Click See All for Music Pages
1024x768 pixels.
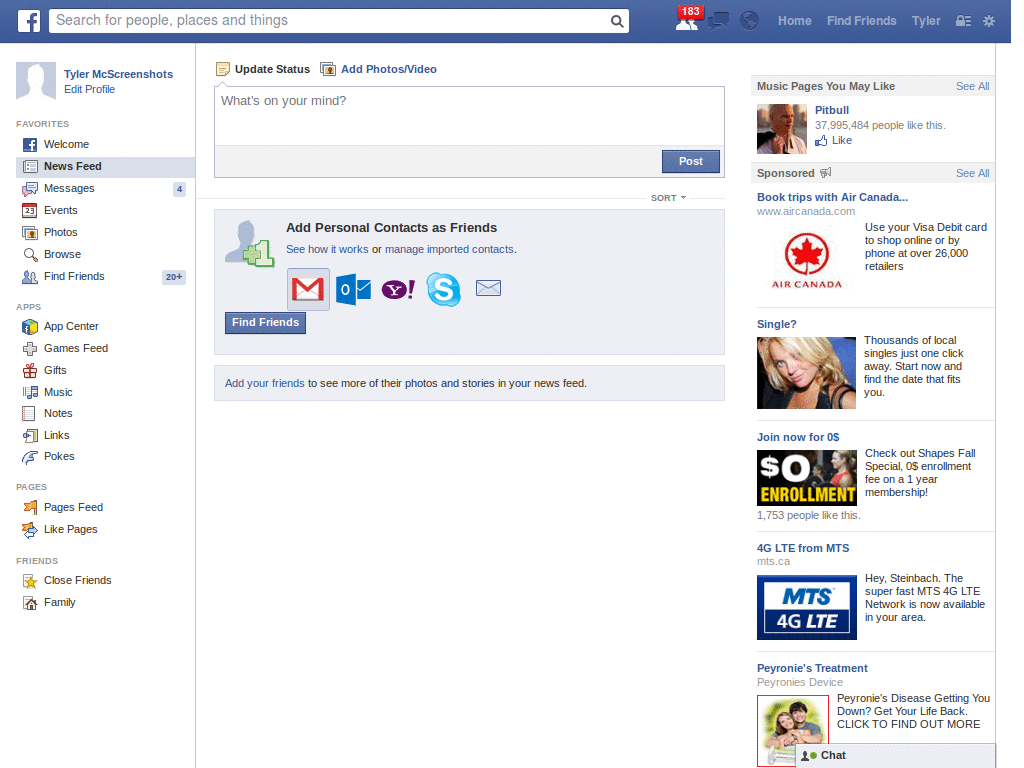pyautogui.click(x=972, y=86)
